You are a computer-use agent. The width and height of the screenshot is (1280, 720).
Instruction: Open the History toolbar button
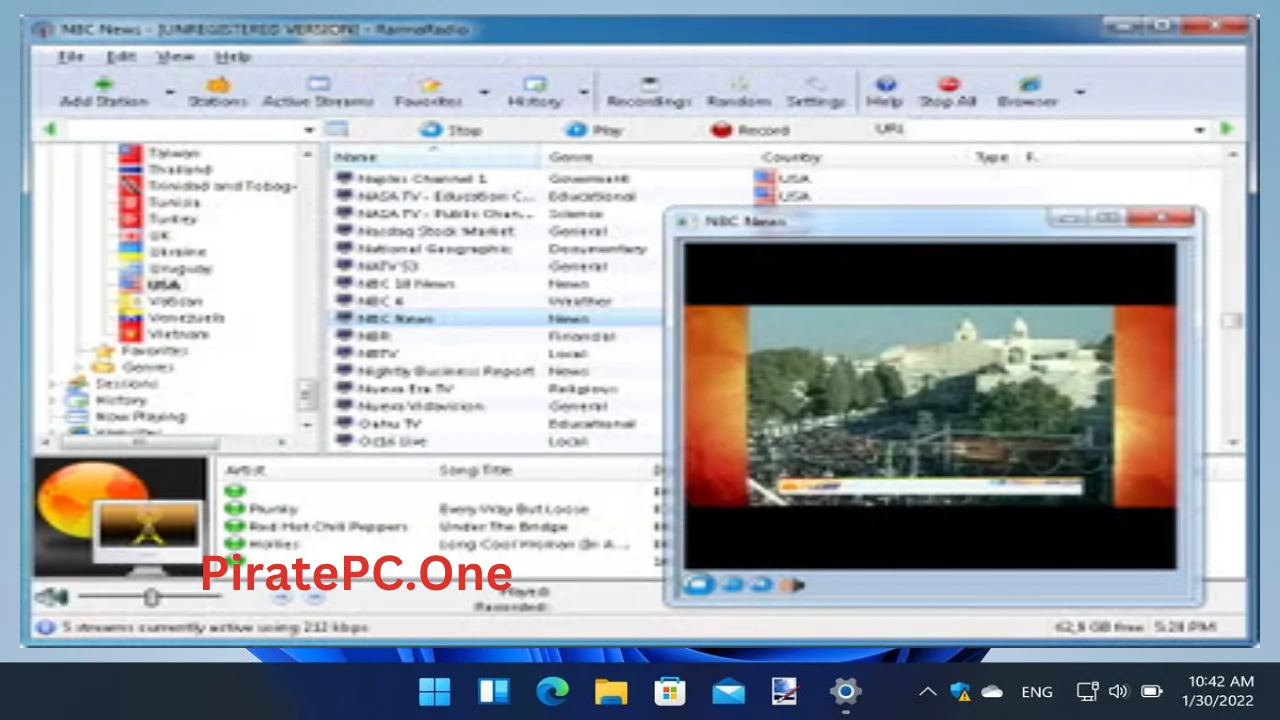[535, 92]
